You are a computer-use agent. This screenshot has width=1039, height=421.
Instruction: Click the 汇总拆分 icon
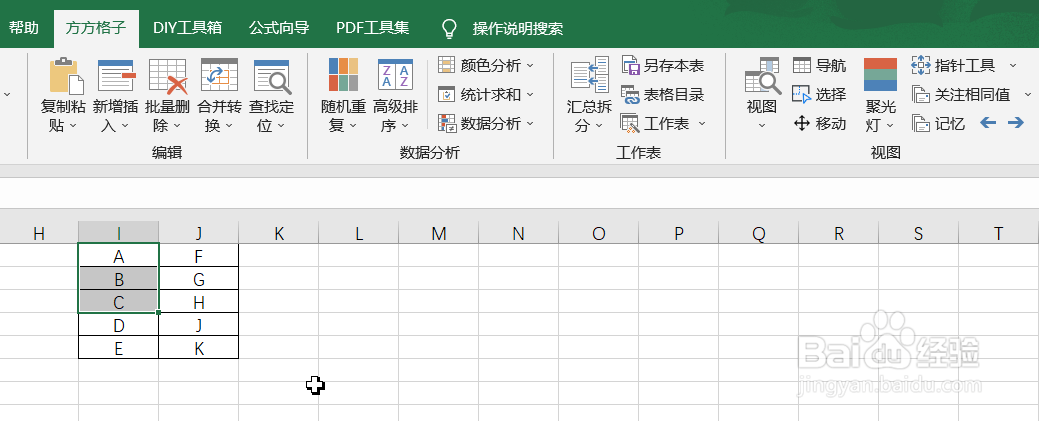[590, 74]
